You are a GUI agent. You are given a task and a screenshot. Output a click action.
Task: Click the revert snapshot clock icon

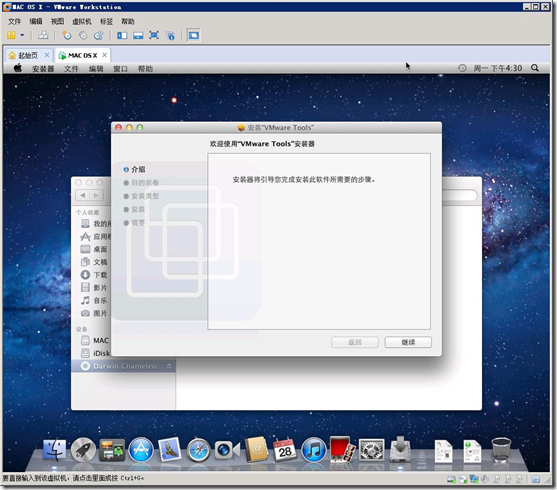pyautogui.click(x=83, y=35)
